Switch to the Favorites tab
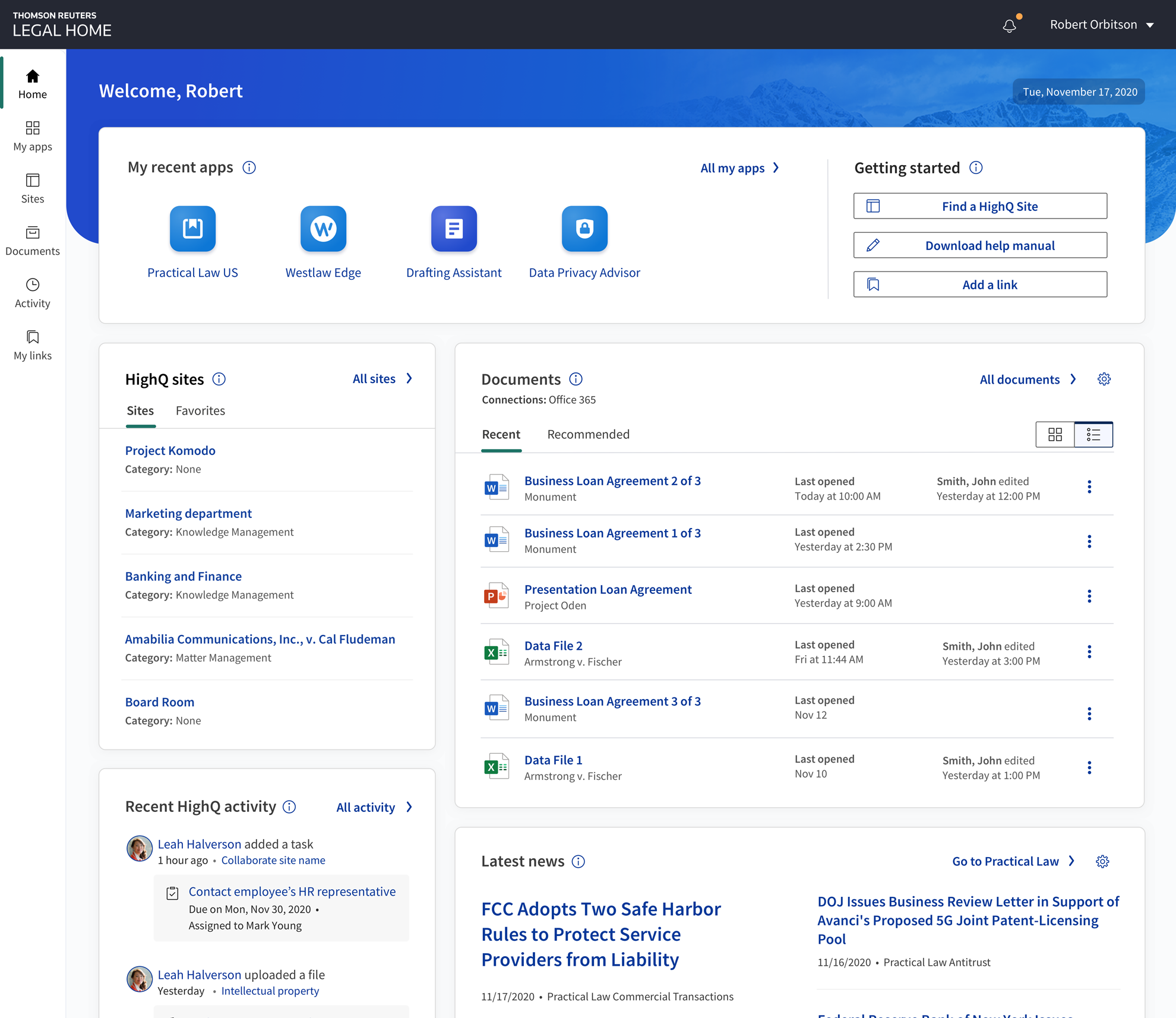1176x1018 pixels. tap(200, 410)
